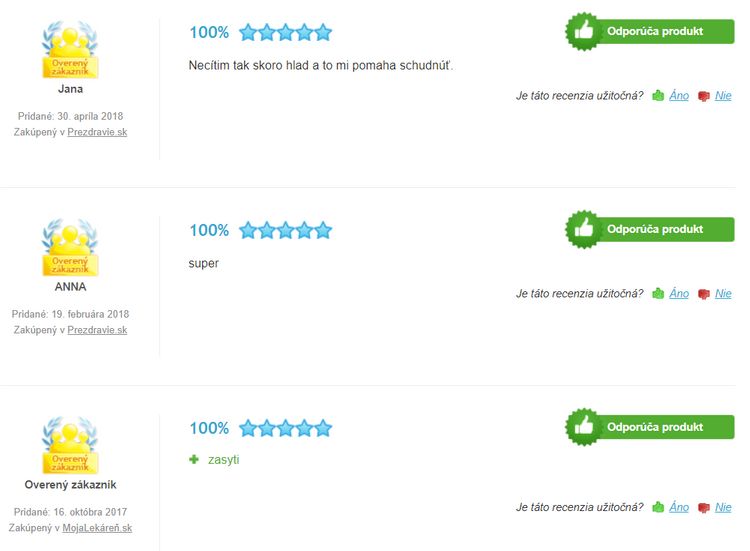Vote Áno on ANNA's review

[x=679, y=294]
